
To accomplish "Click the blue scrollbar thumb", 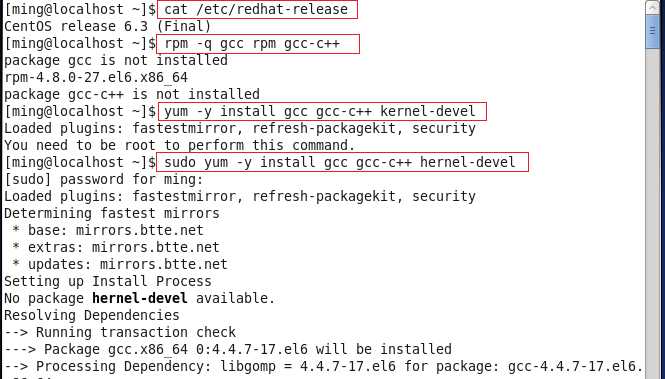I will [x=654, y=31].
